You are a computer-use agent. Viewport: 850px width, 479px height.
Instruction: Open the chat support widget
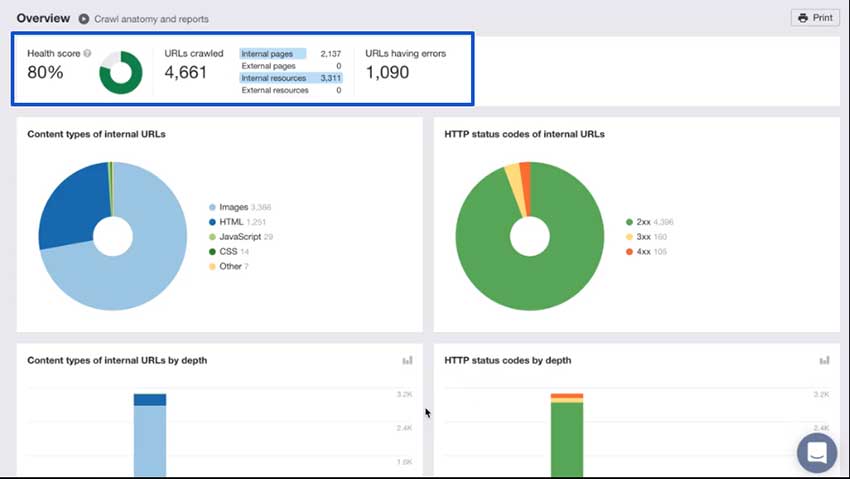[817, 452]
